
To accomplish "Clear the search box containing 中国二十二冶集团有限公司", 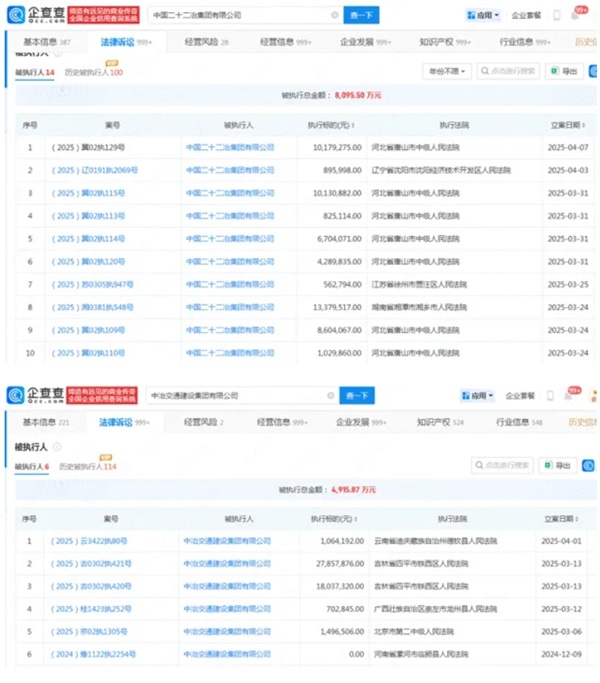I will 333,16.
